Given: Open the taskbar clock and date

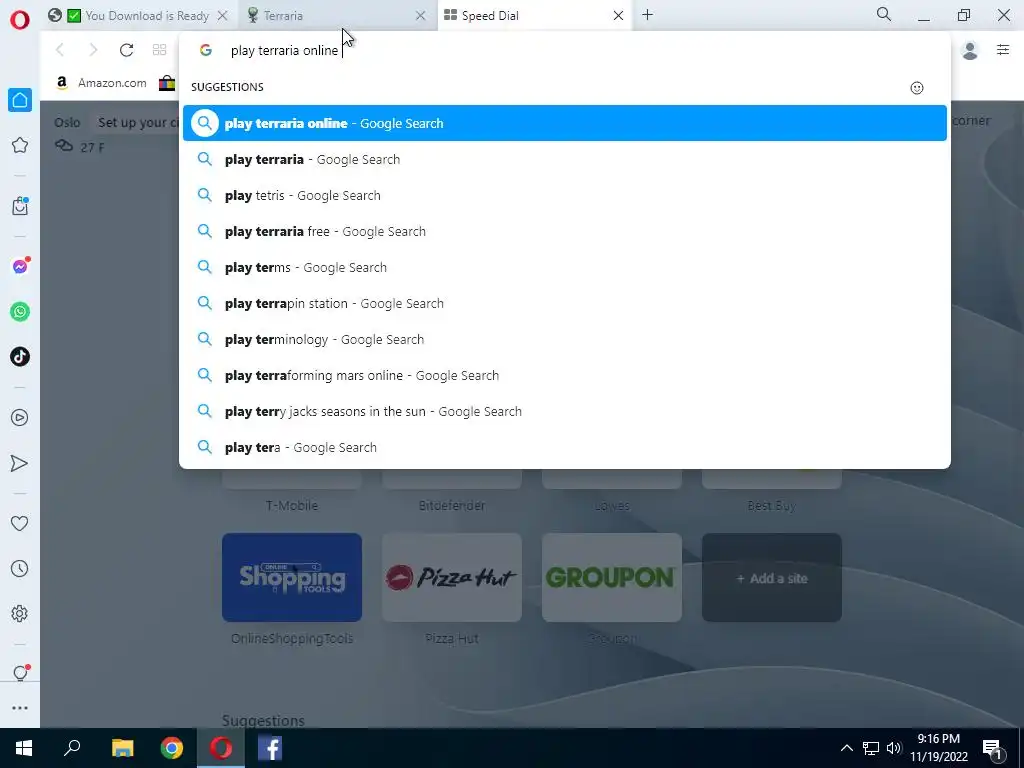Looking at the screenshot, I should [x=938, y=748].
